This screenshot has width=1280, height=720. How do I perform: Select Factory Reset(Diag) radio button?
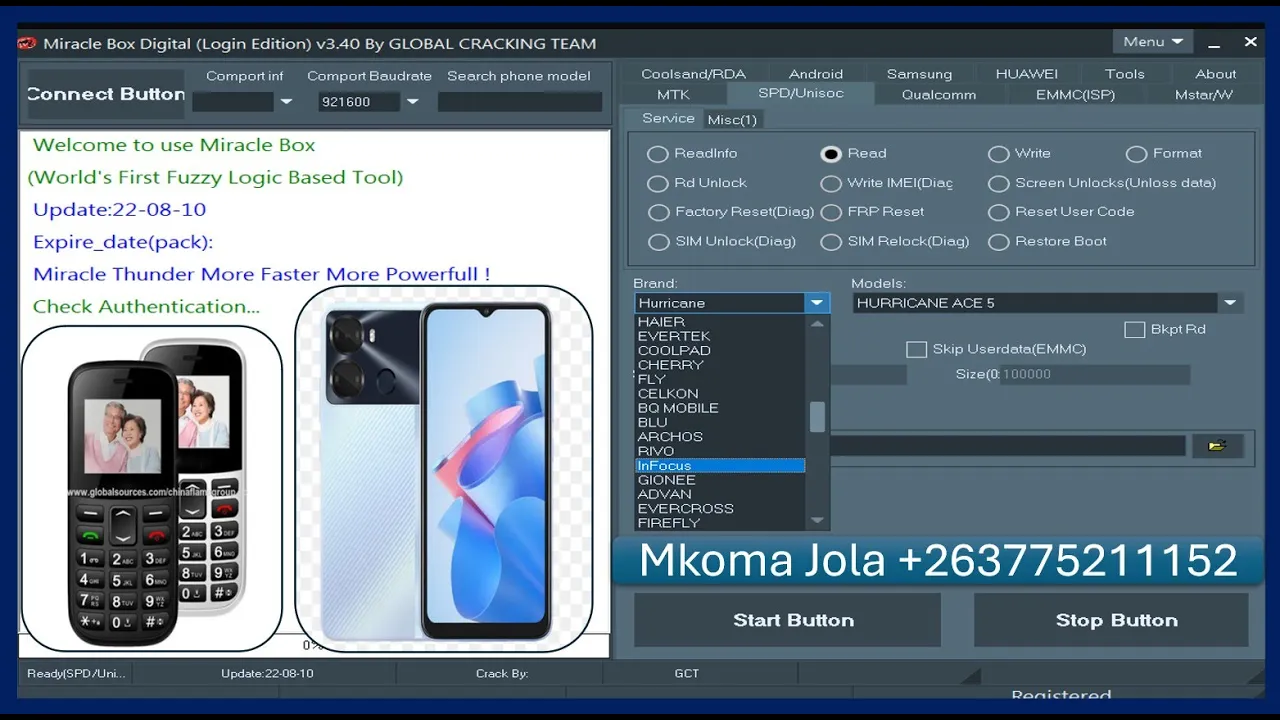pos(657,212)
